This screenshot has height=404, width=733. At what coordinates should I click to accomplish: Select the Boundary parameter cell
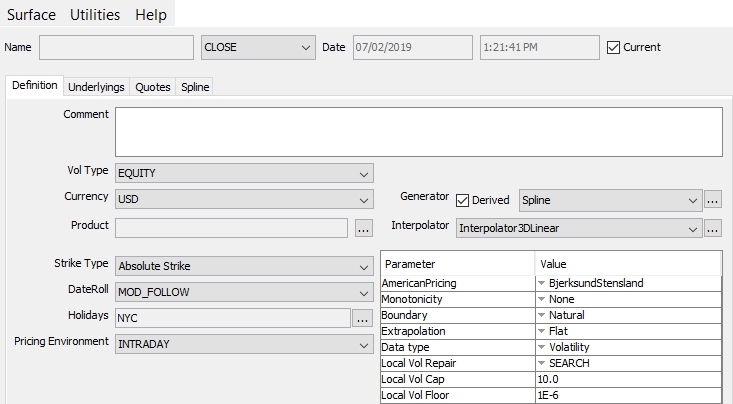(x=458, y=315)
